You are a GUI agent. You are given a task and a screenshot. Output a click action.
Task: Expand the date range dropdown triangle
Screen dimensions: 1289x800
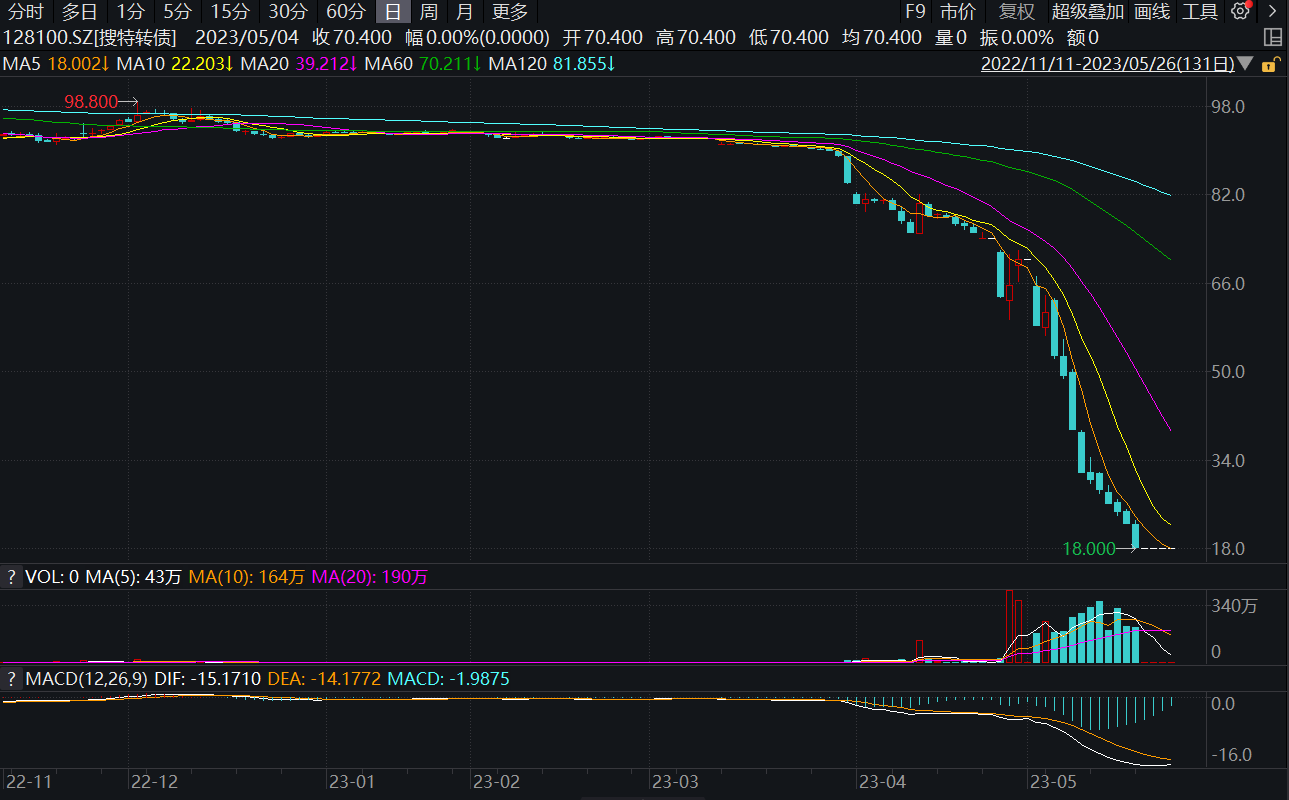(1245, 64)
